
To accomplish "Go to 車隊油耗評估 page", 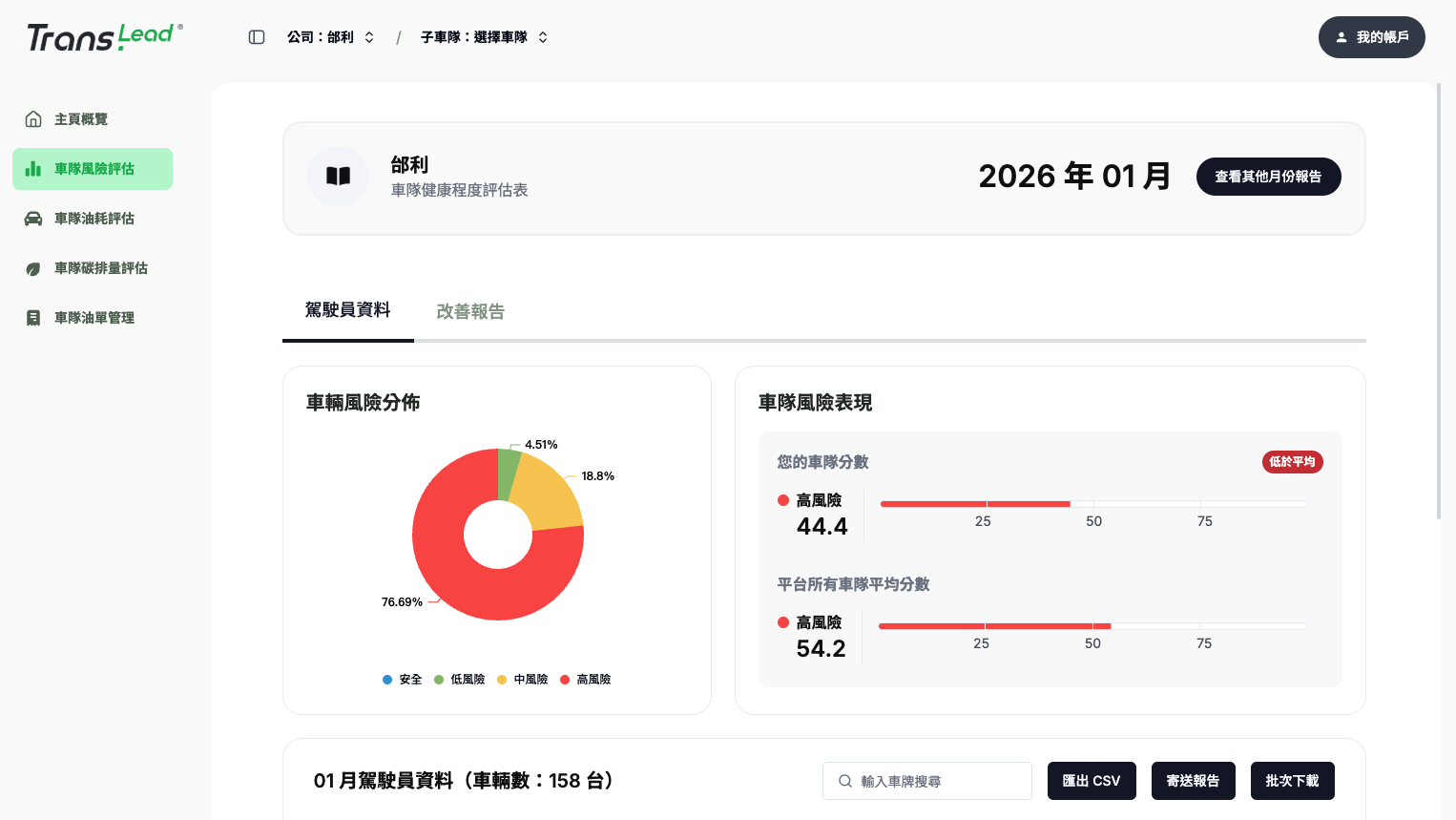I will (93, 219).
